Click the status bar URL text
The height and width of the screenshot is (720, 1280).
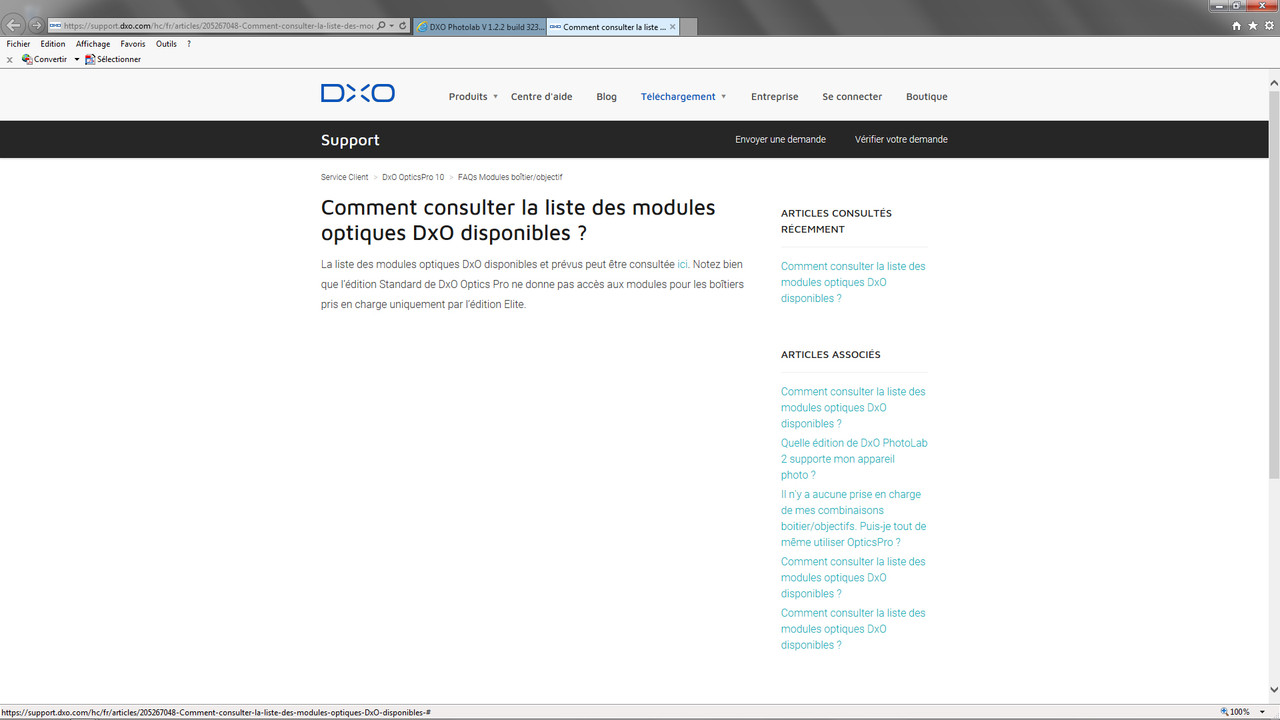216,713
